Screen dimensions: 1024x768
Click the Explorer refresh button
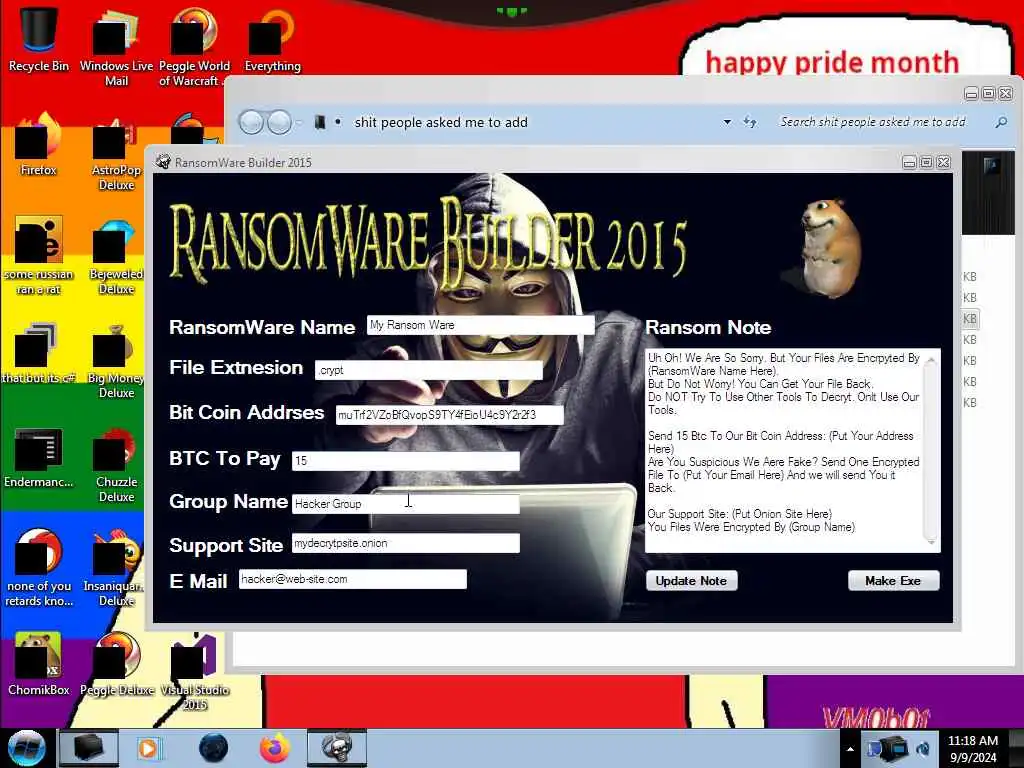[x=750, y=122]
